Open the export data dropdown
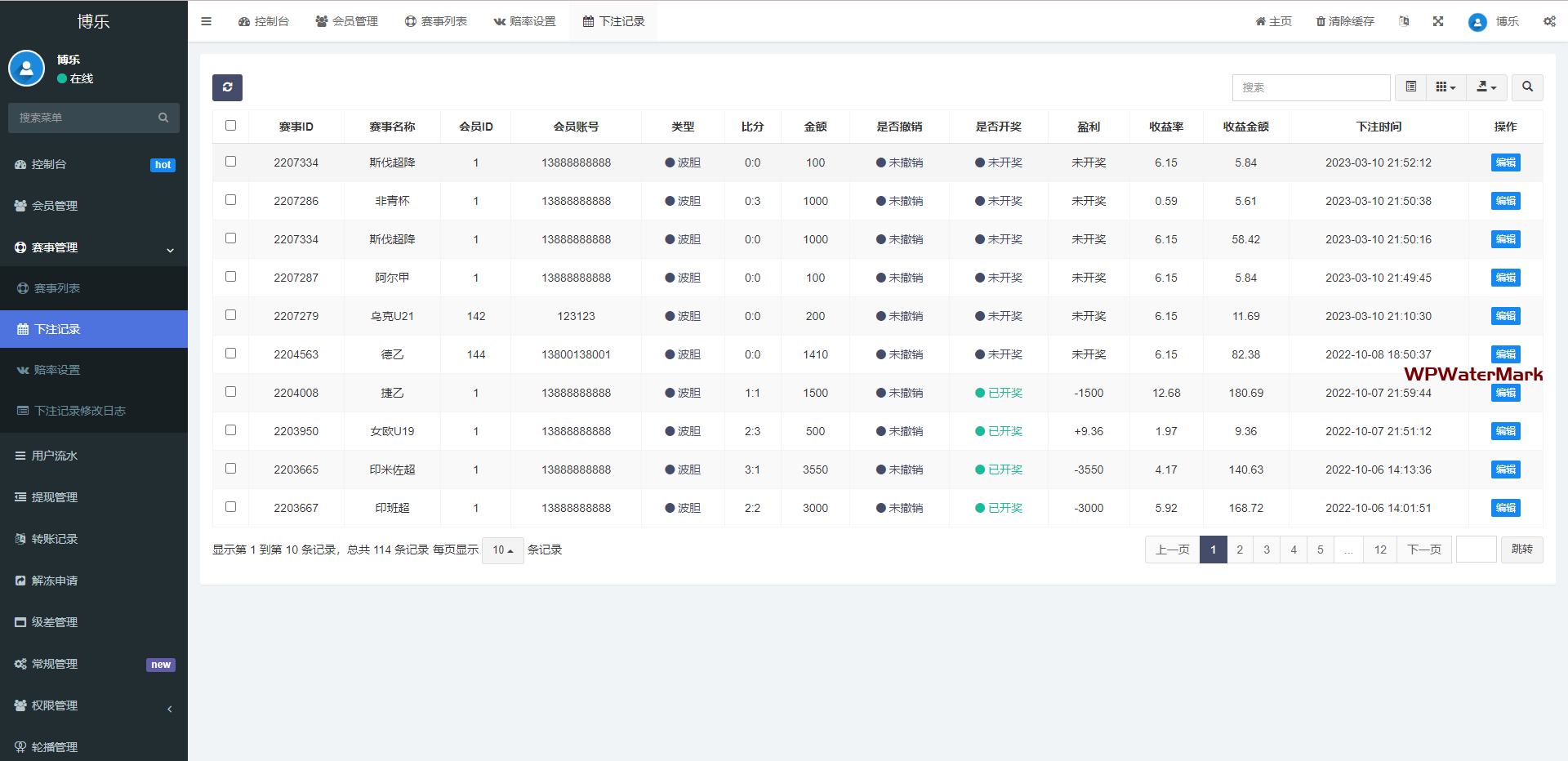 click(1486, 87)
